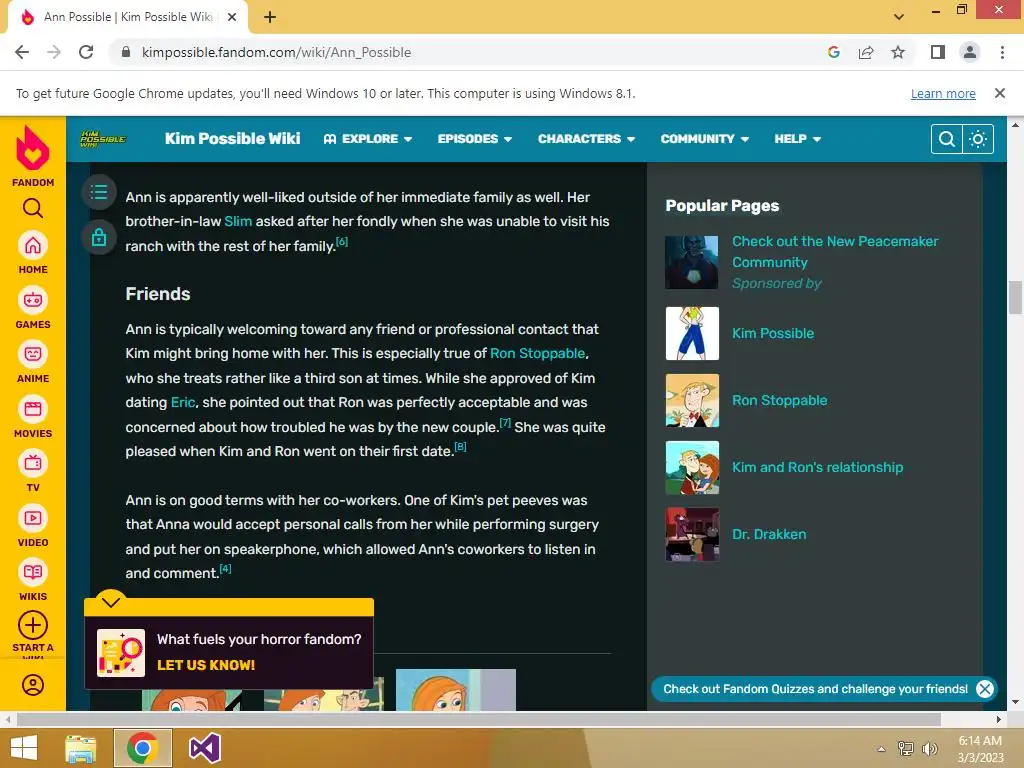Screen dimensions: 1024x768
Task: Click the Ron Stoppable popular page thumbnail
Action: [692, 400]
